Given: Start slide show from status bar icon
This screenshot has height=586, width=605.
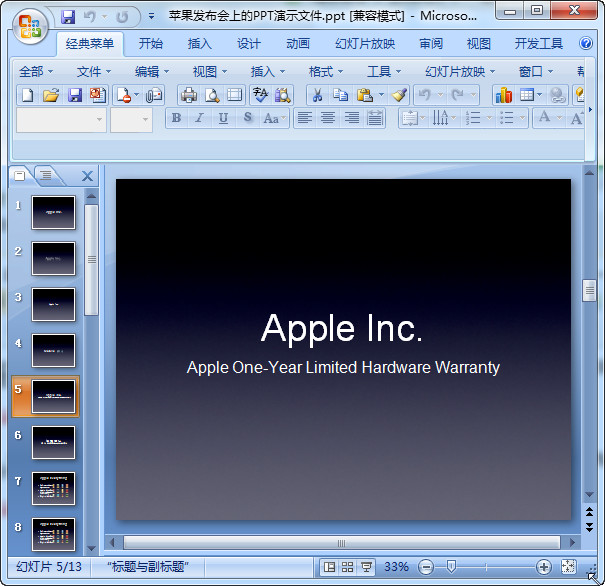Looking at the screenshot, I should pos(366,567).
